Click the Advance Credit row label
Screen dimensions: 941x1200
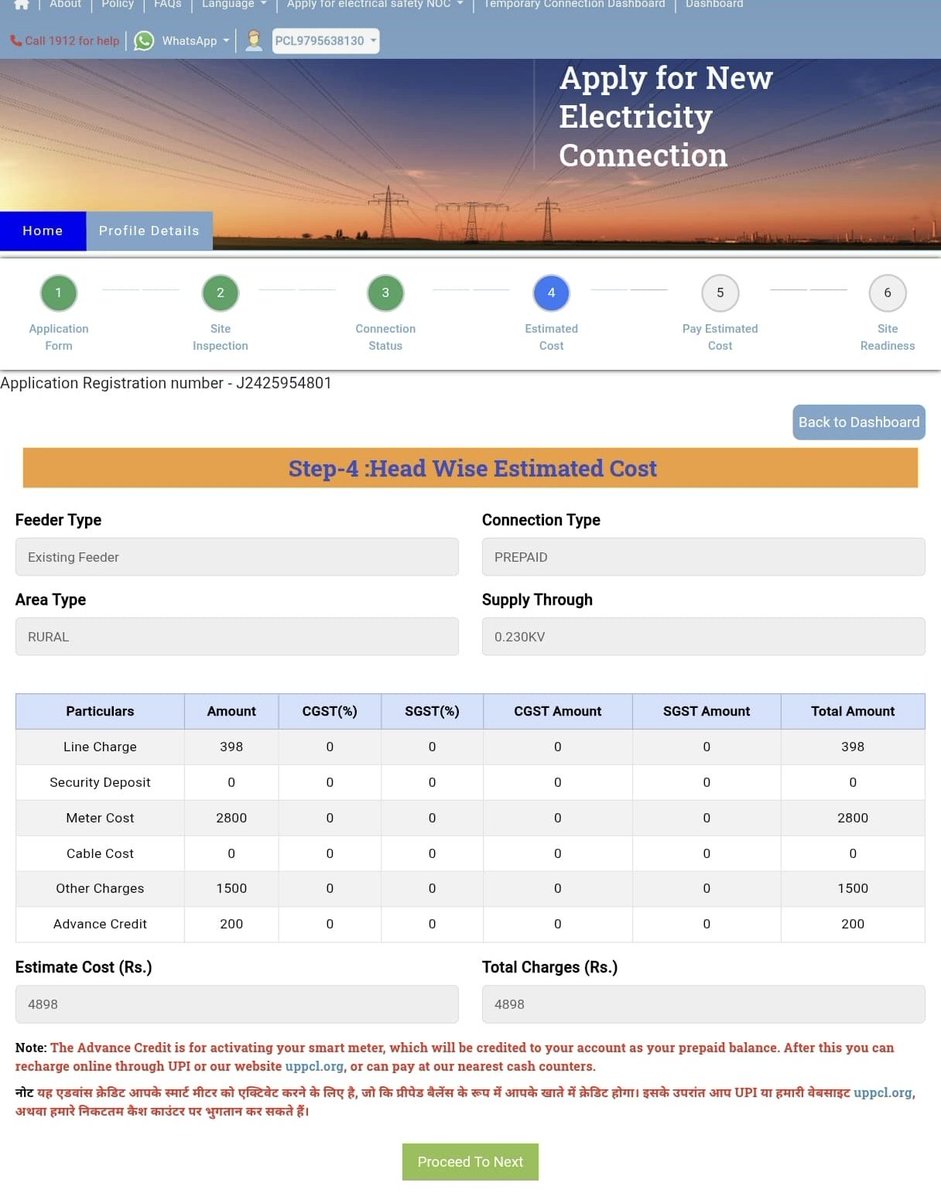[x=100, y=924]
